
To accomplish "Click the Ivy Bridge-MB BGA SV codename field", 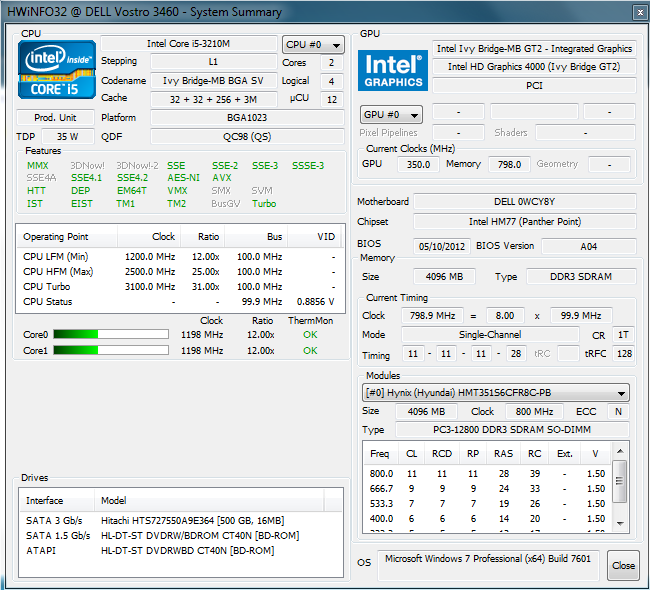I will [x=213, y=80].
